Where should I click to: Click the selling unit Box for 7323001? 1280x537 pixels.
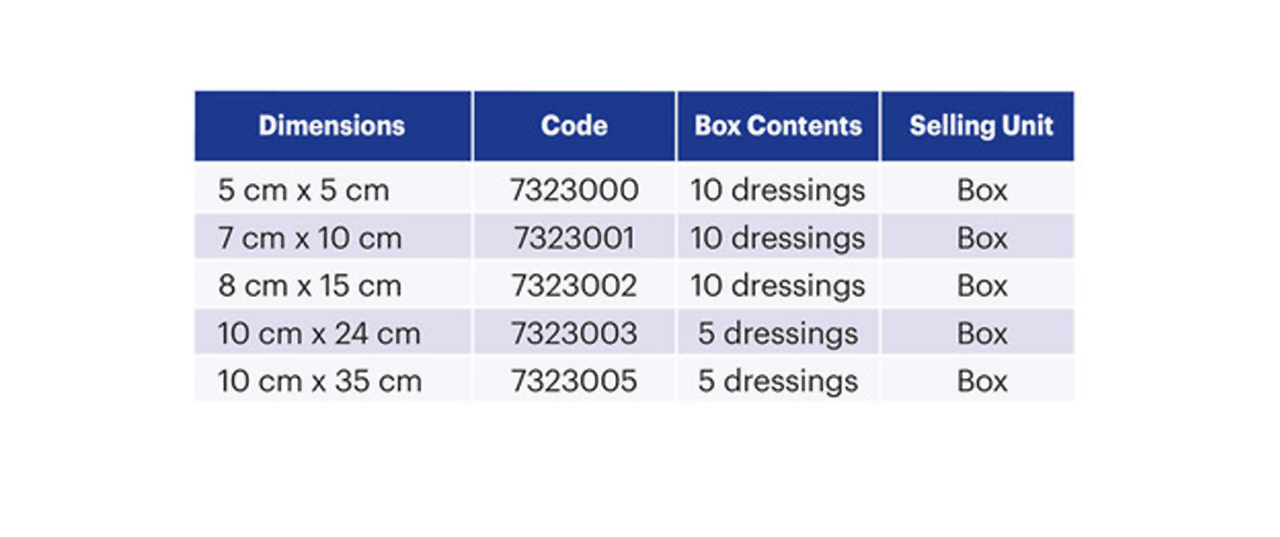point(982,238)
